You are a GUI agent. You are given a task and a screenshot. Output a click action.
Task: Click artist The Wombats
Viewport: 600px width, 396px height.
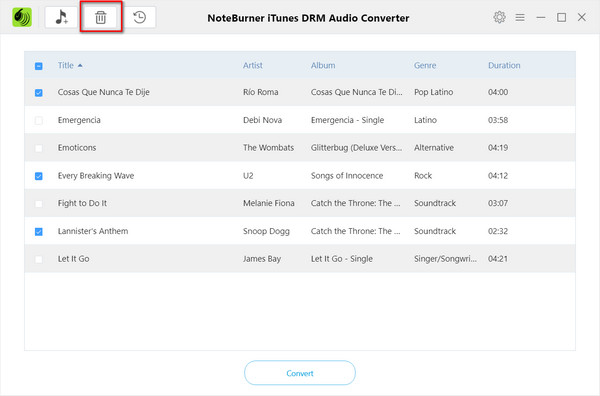(269, 148)
